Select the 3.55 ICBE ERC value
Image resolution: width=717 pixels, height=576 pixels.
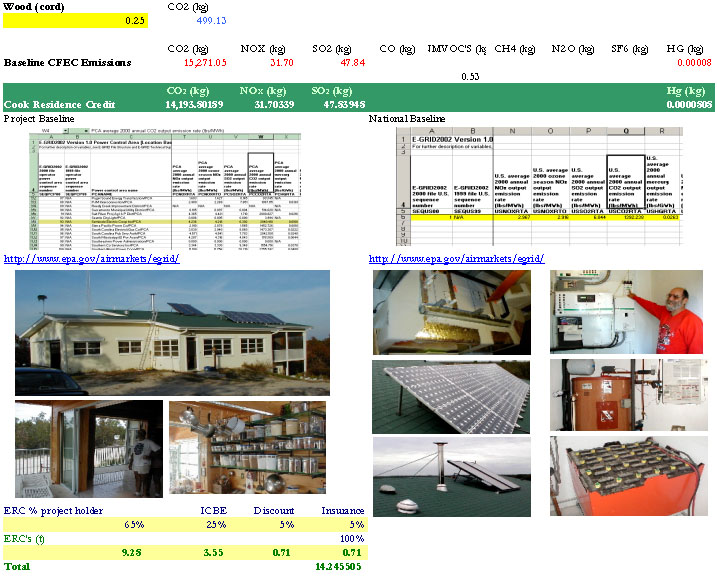pyautogui.click(x=213, y=553)
